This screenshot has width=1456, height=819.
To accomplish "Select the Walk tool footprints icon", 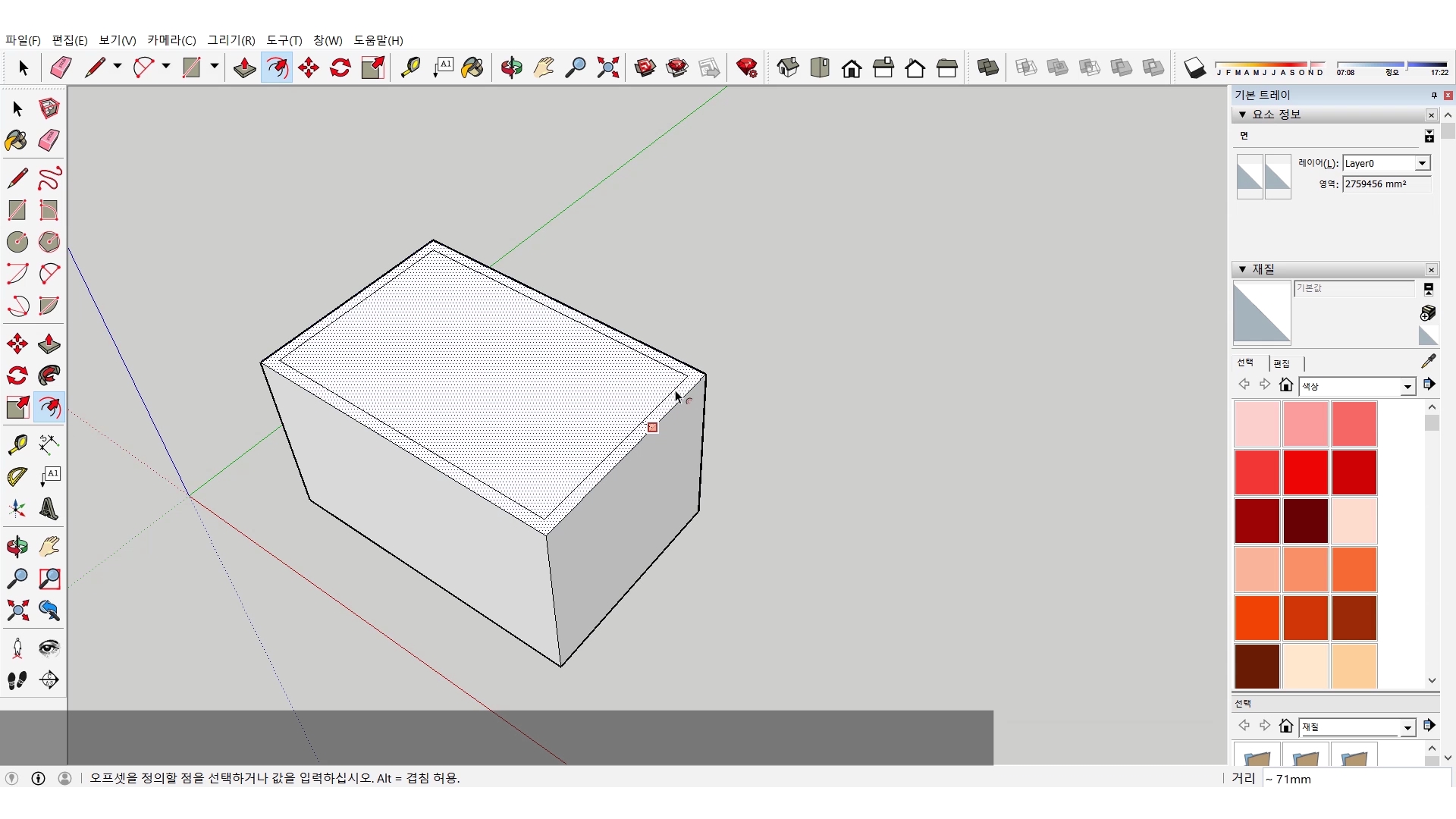I will pos(17,680).
